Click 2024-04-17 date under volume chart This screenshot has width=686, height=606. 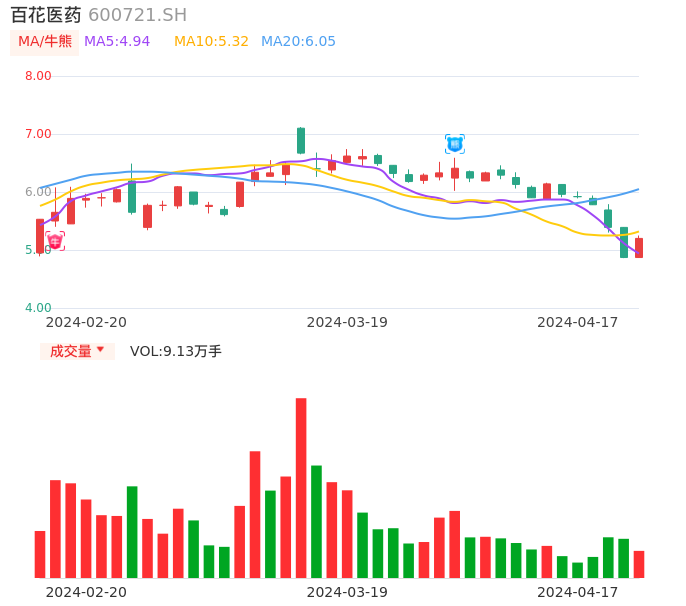pyautogui.click(x=578, y=592)
